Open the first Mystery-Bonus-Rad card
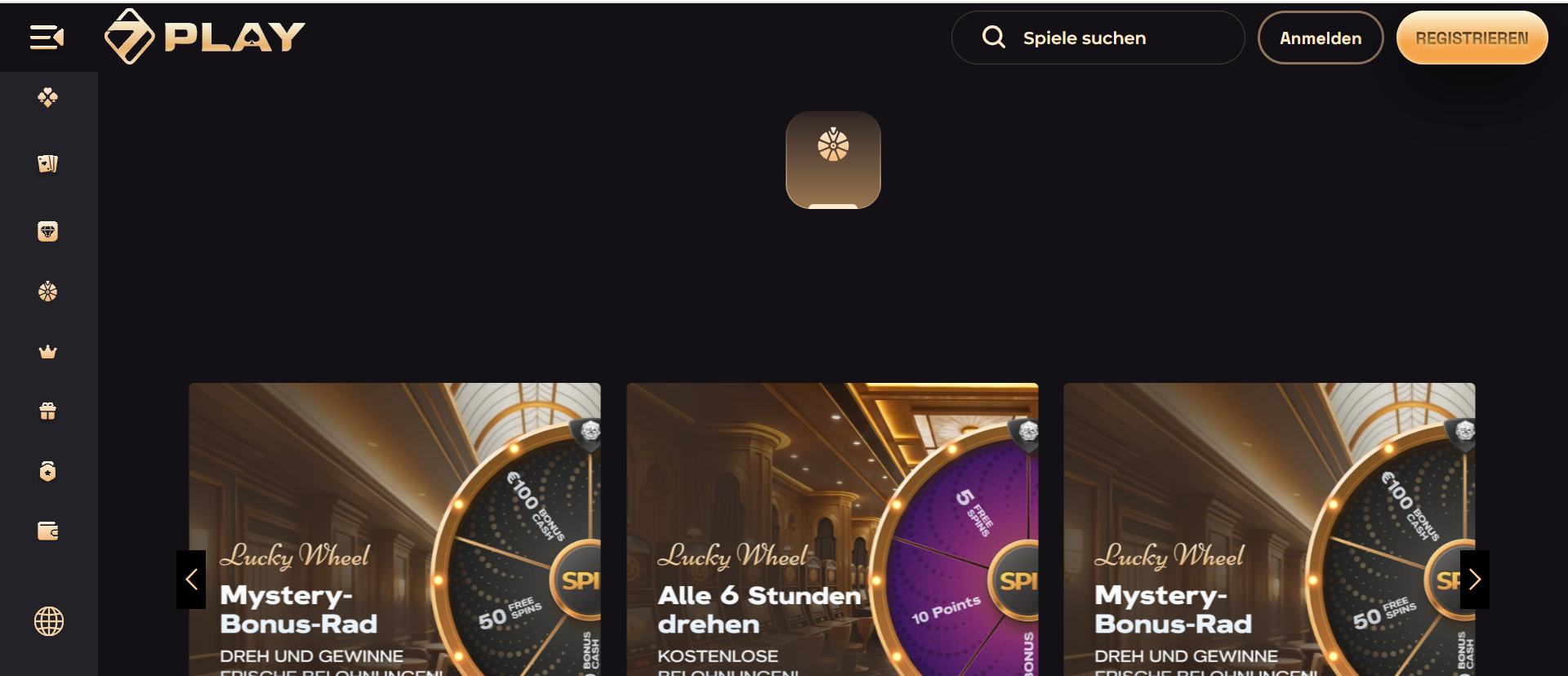 394,529
